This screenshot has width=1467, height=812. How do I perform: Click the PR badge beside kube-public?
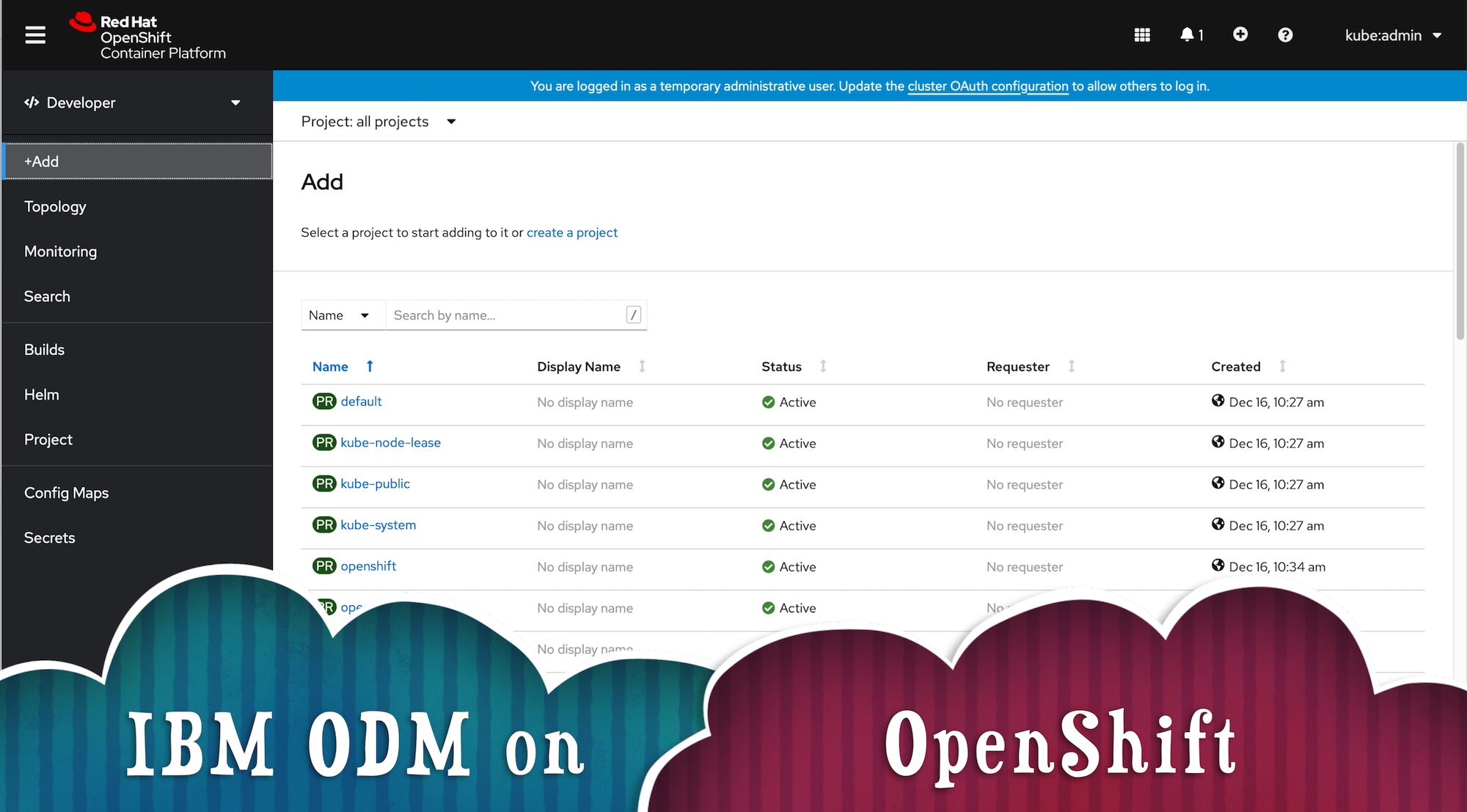[324, 483]
